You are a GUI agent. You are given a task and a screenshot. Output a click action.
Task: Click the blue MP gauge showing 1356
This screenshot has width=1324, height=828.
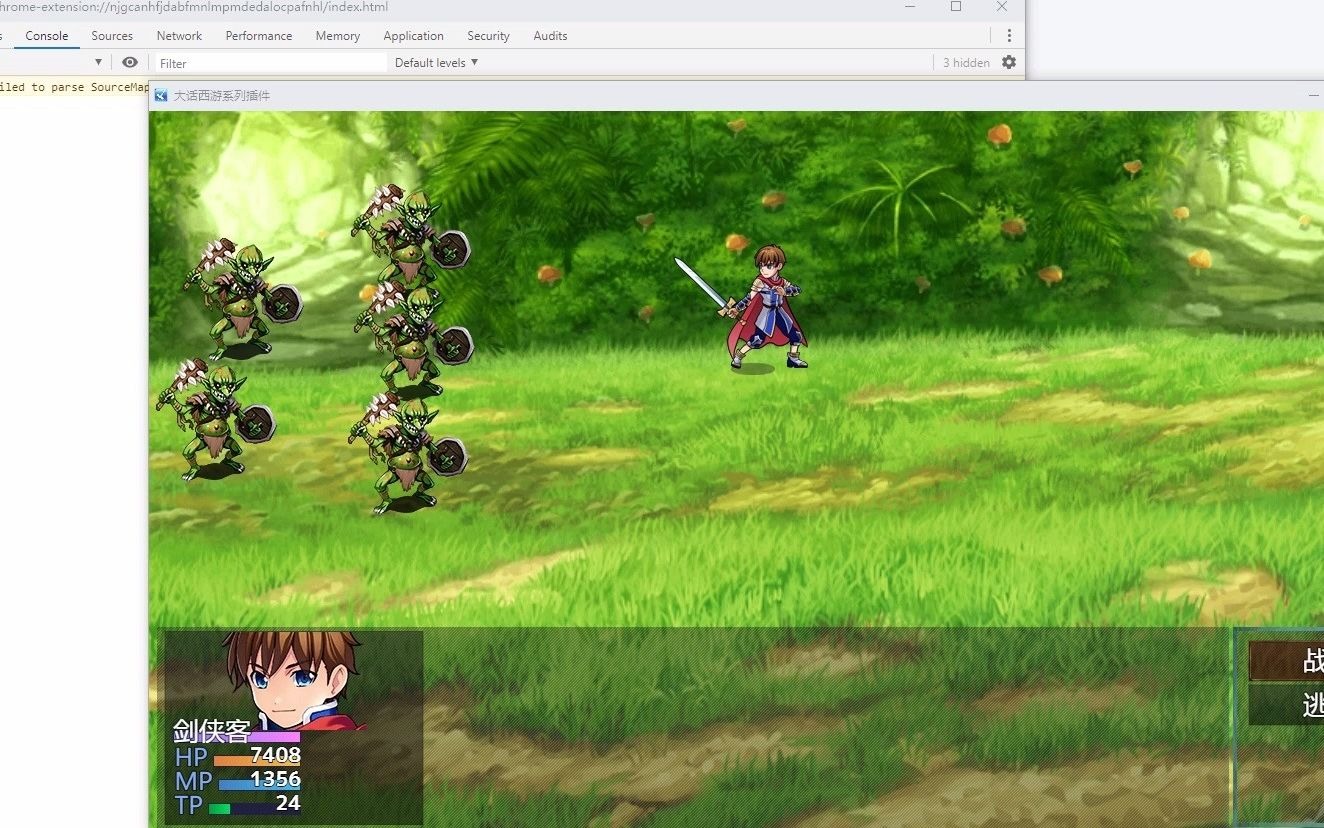(x=259, y=784)
